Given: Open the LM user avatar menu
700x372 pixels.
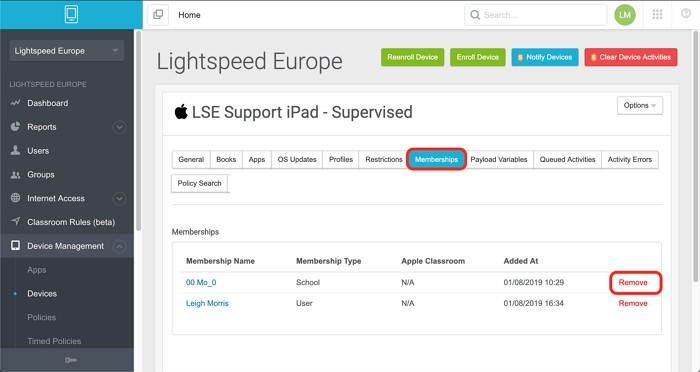Looking at the screenshot, I should (625, 15).
